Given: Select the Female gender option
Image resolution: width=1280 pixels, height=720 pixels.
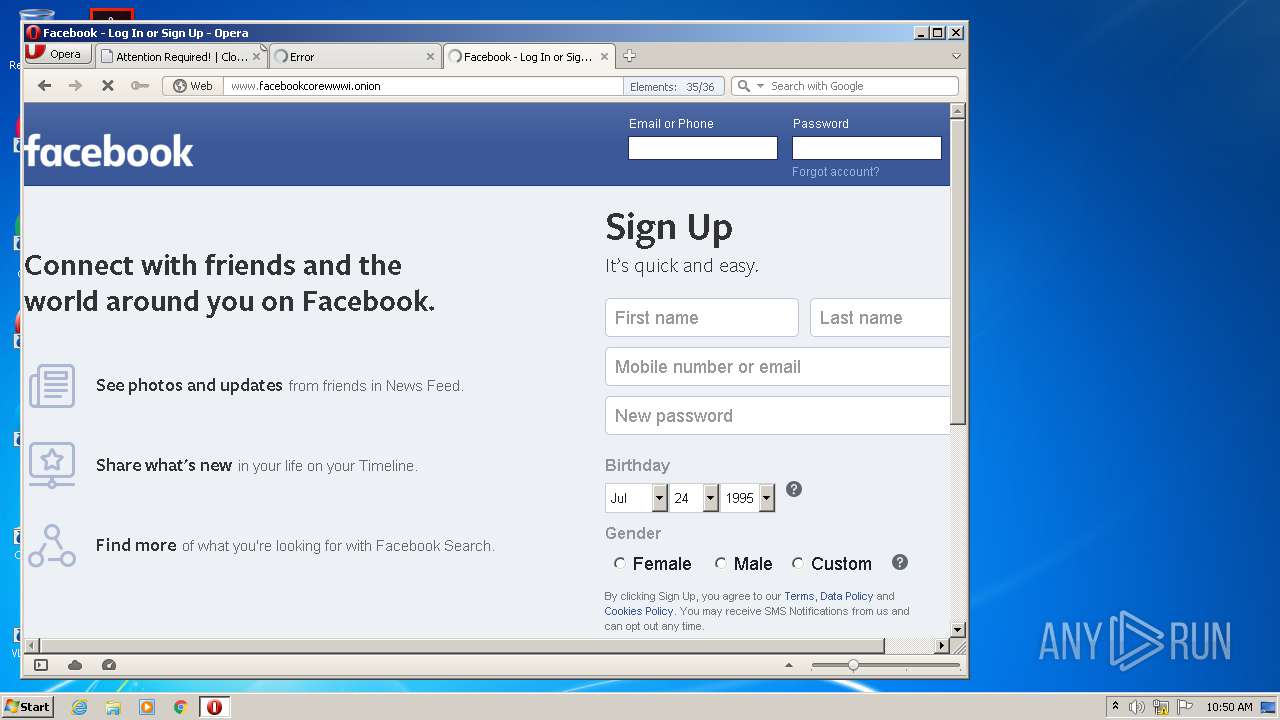Looking at the screenshot, I should [620, 563].
